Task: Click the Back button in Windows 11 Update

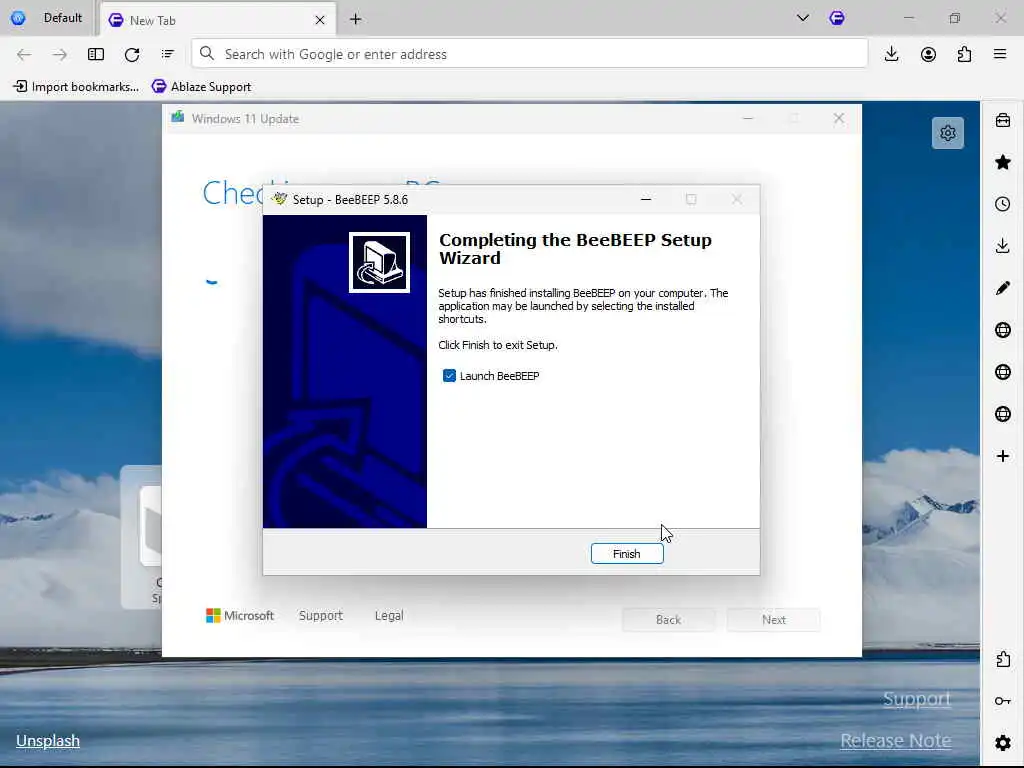Action: [668, 620]
